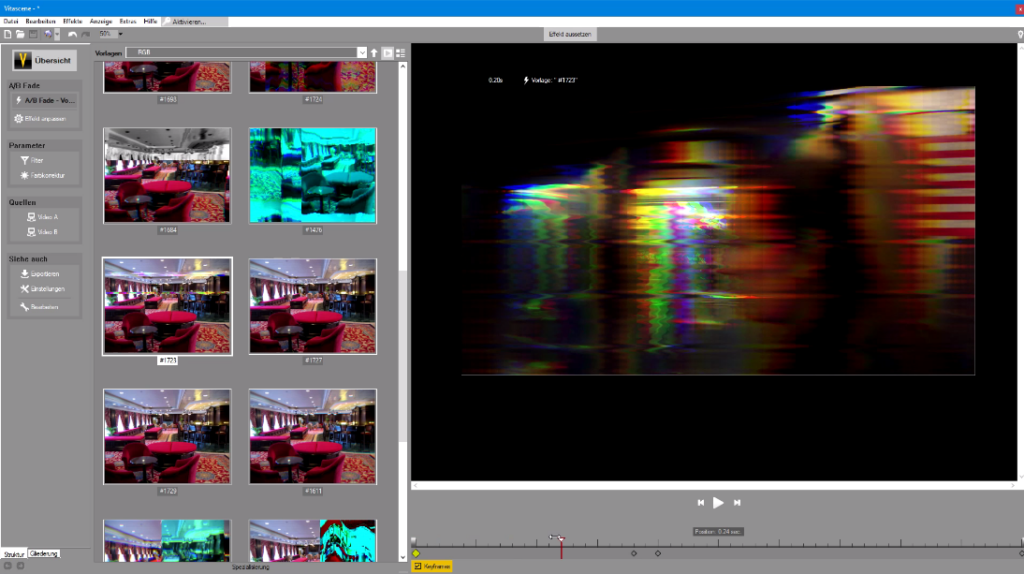Click the Exportieren download icon
The height and width of the screenshot is (574, 1024).
point(40,274)
